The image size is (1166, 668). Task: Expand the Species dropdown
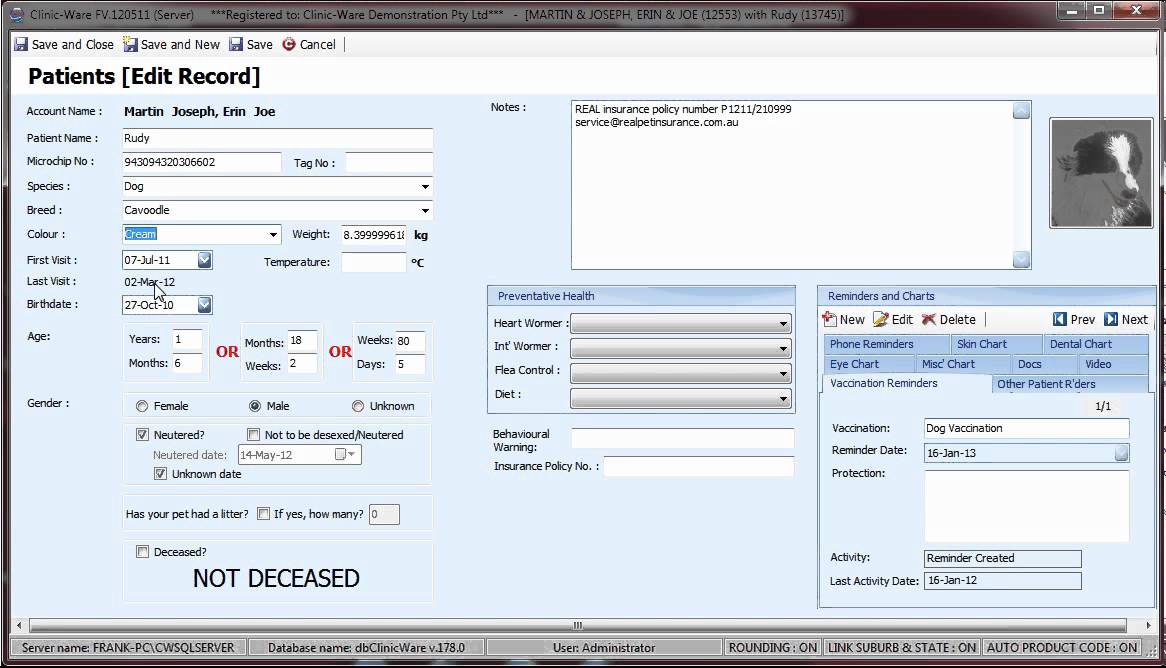pos(425,187)
